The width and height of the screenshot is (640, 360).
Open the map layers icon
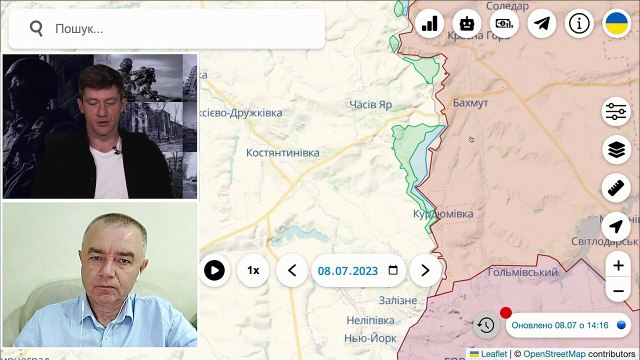[616, 150]
